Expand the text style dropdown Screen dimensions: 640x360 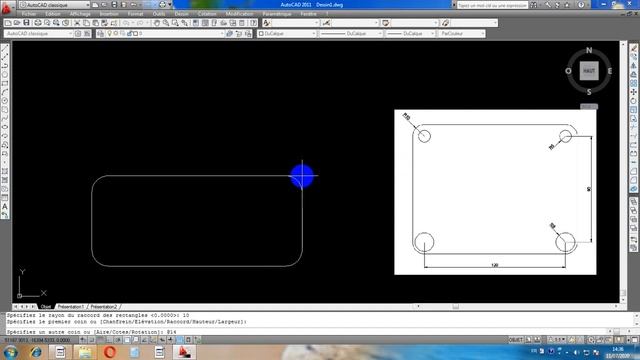coord(316,23)
